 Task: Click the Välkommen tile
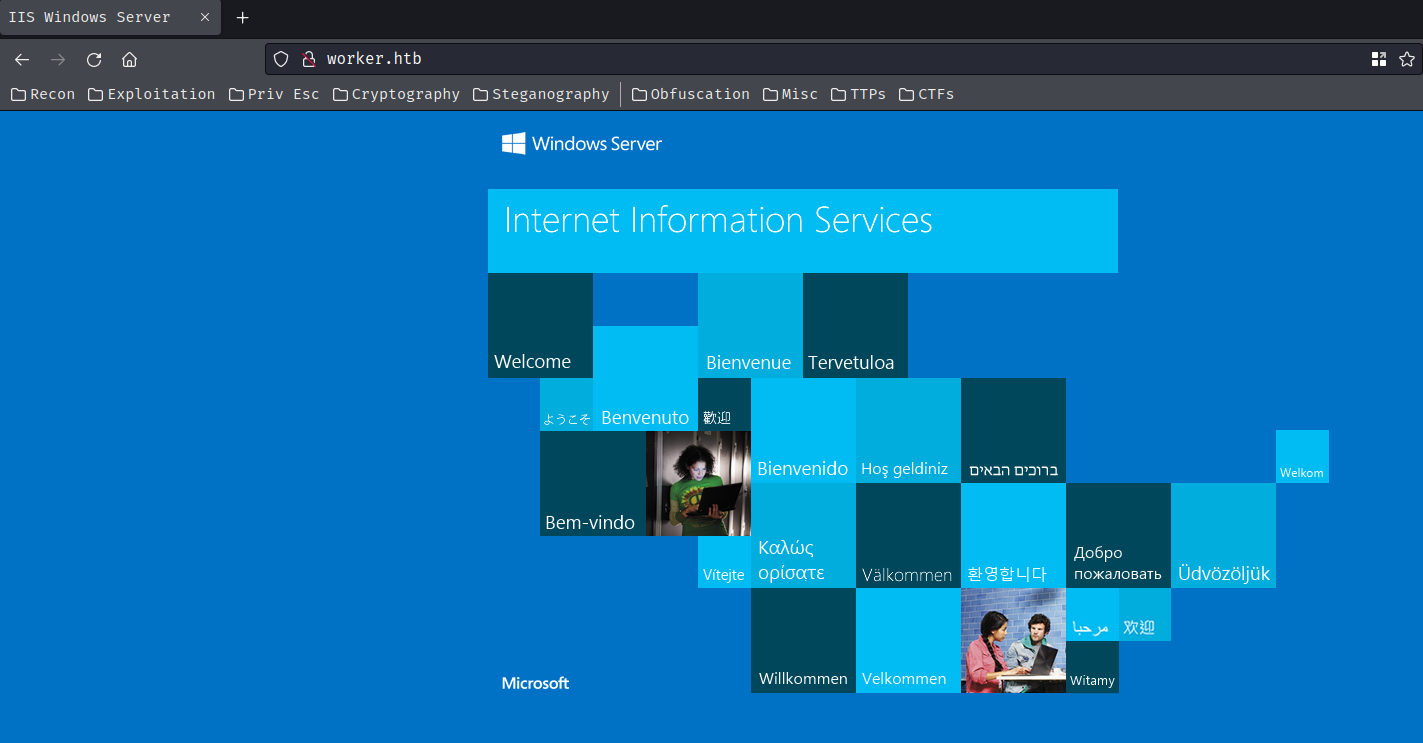pyautogui.click(x=908, y=535)
